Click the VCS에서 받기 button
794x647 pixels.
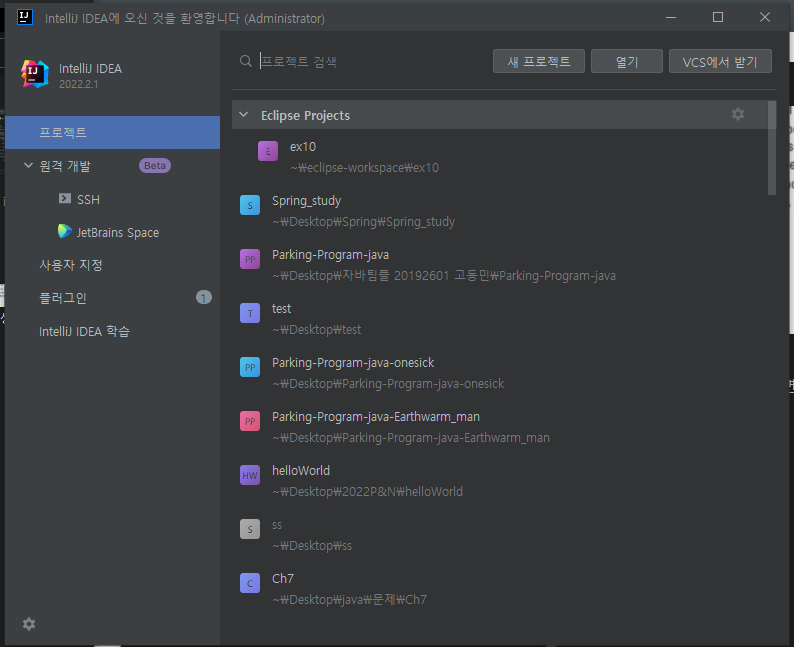720,61
